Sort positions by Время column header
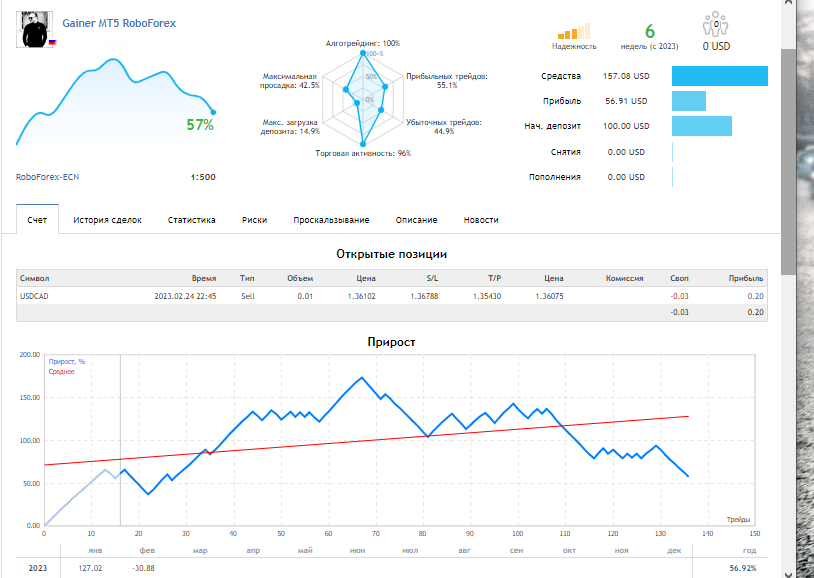This screenshot has height=578, width=814. tap(204, 278)
